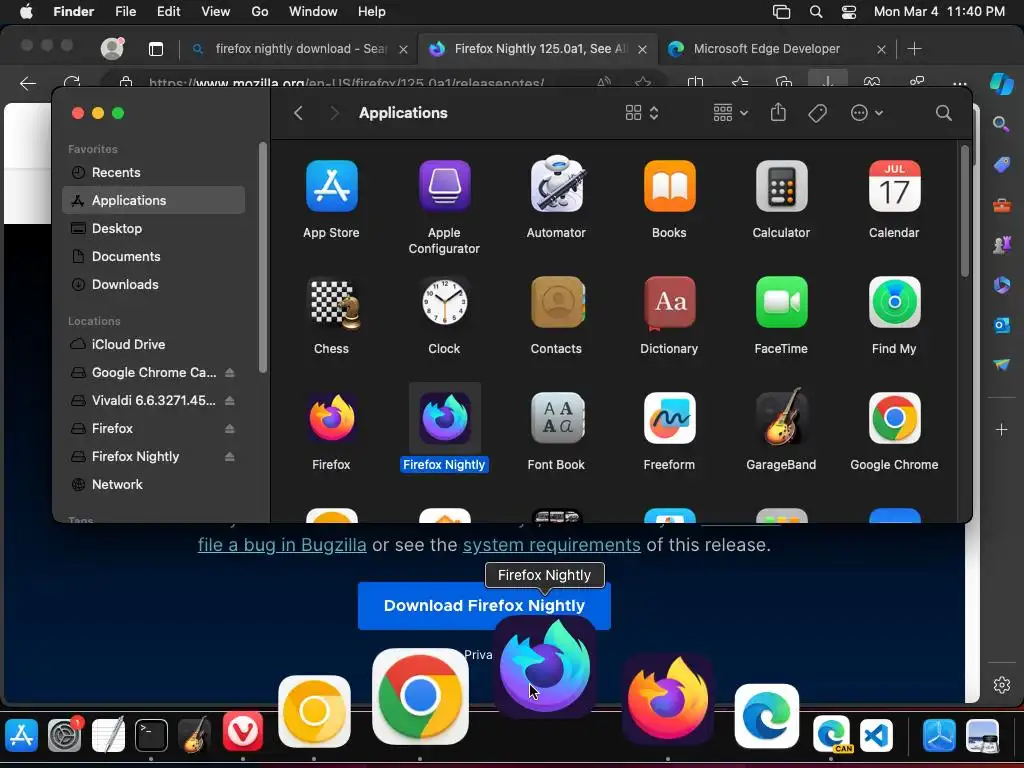Click the Finder search magnifier icon
Viewport: 1024px width, 768px height.
click(943, 113)
